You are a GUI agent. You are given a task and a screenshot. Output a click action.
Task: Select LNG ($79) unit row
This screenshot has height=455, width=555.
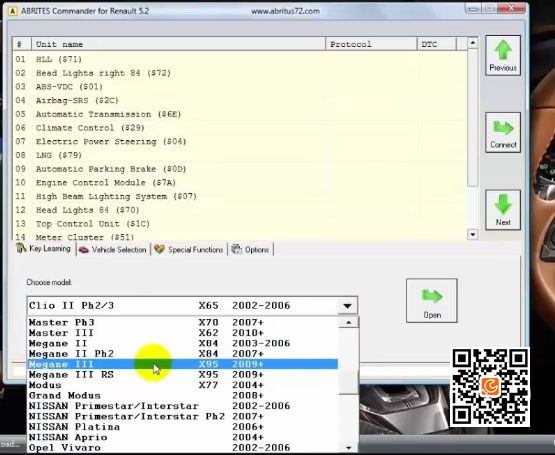pyautogui.click(x=240, y=155)
